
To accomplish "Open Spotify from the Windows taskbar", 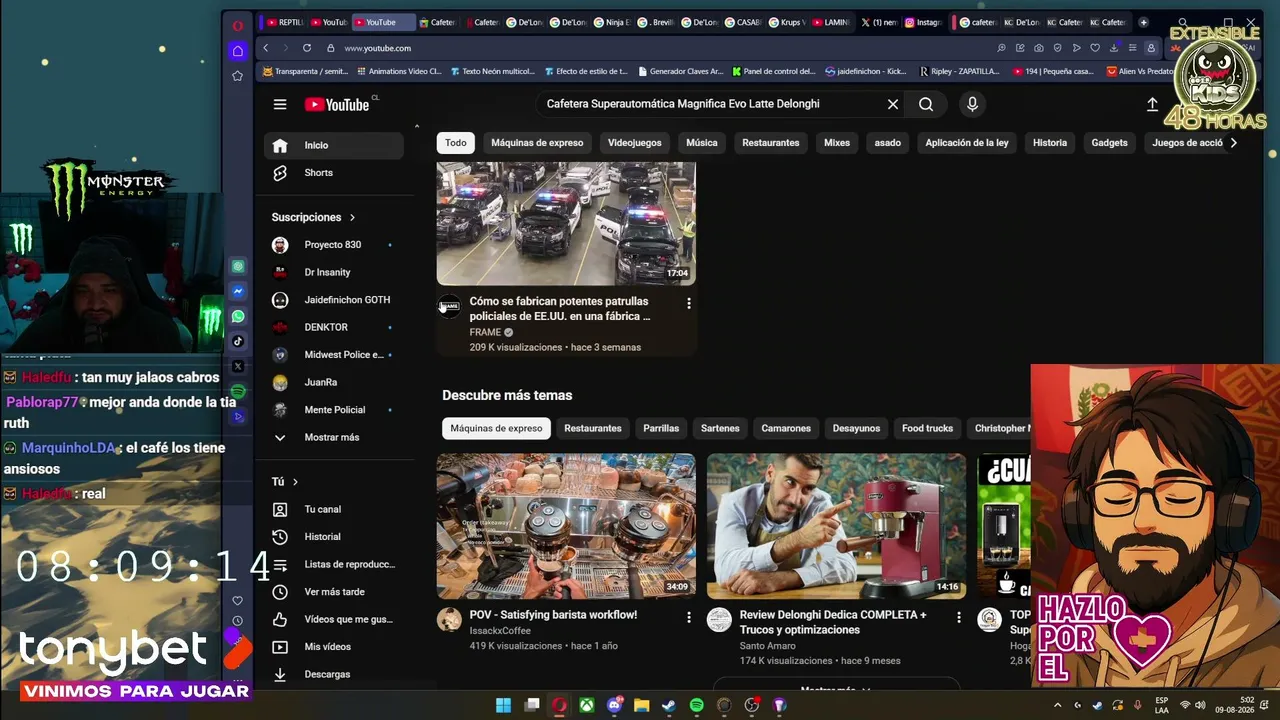I will 697,705.
